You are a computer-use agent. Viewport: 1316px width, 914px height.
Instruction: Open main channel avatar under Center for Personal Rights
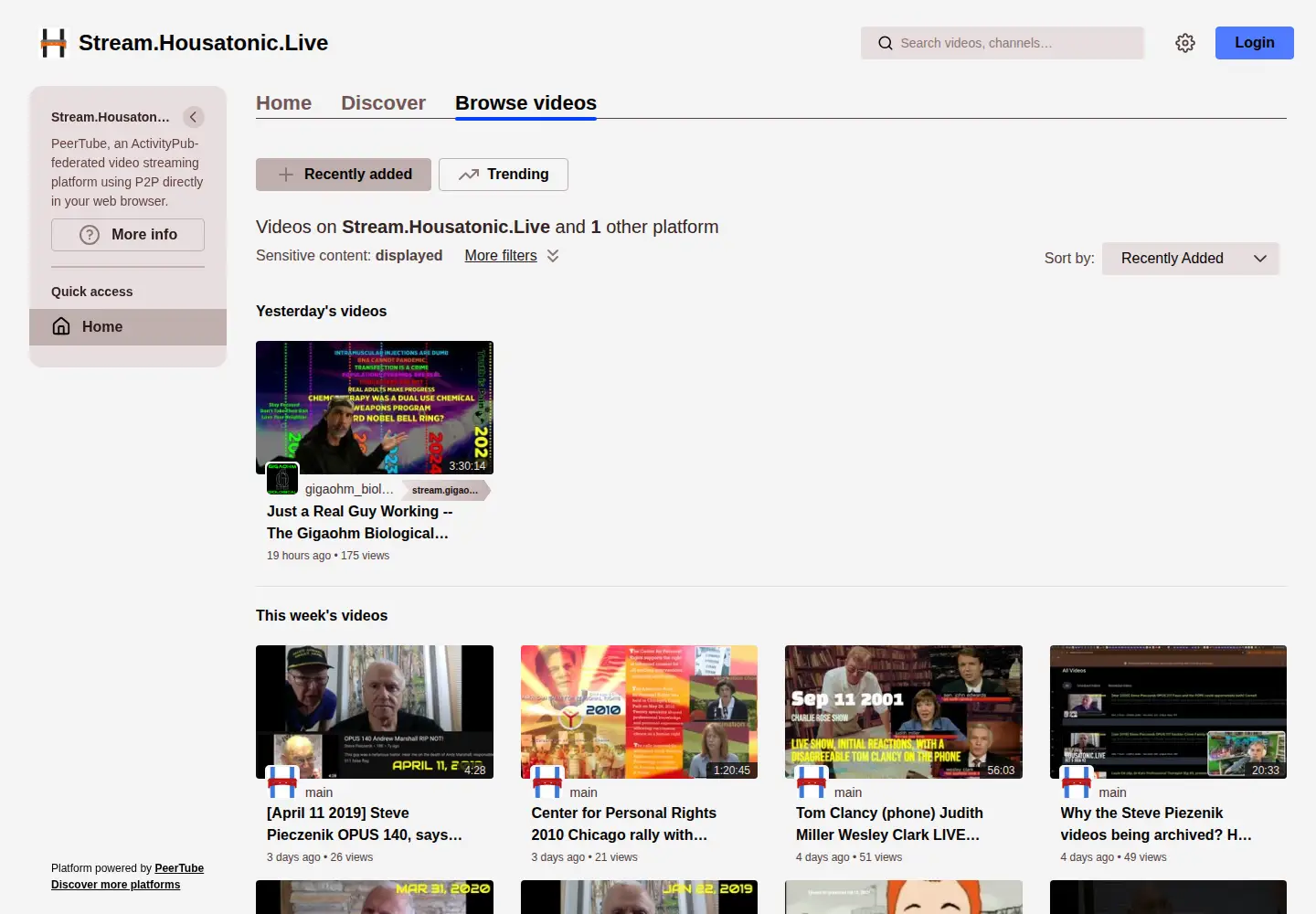click(547, 782)
